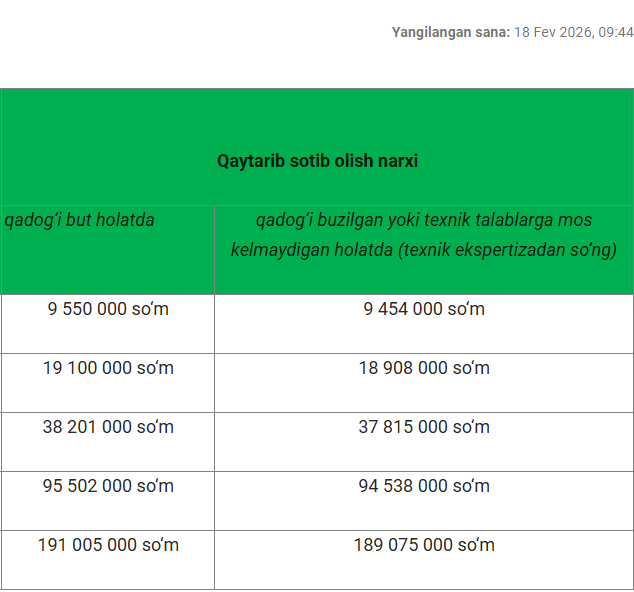Image resolution: width=634 pixels, height=592 pixels.
Task: Click the update time "09:44"
Action: [616, 32]
